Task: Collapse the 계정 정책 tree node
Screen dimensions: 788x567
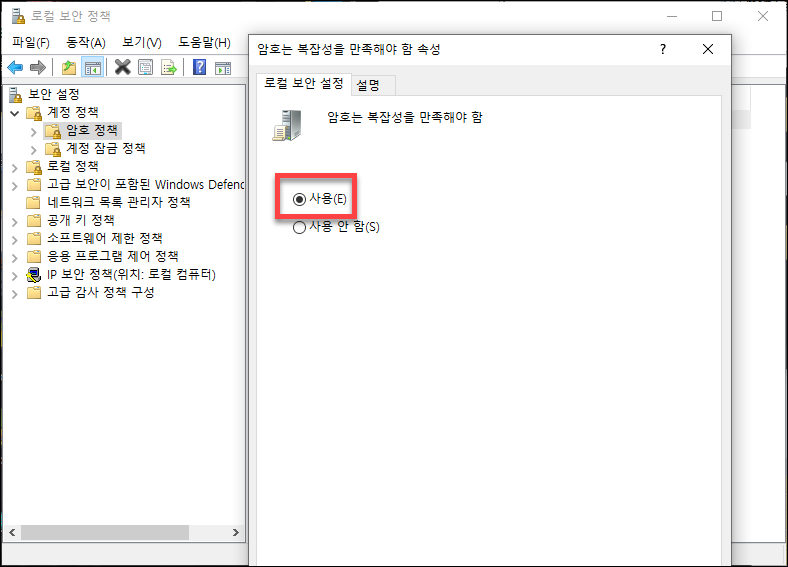Action: pyautogui.click(x=15, y=114)
